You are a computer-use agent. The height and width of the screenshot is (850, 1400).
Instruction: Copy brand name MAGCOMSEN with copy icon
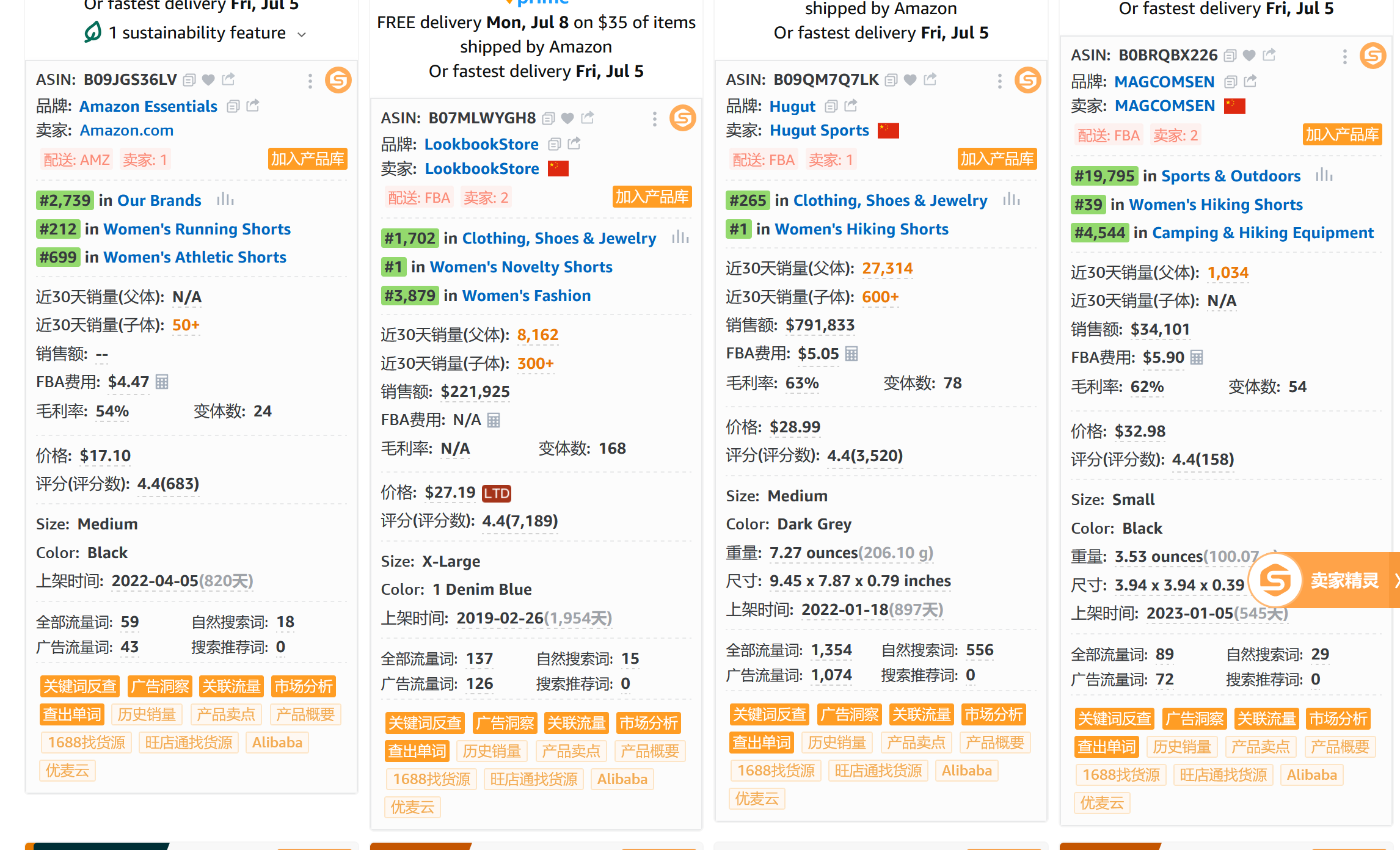1231,81
